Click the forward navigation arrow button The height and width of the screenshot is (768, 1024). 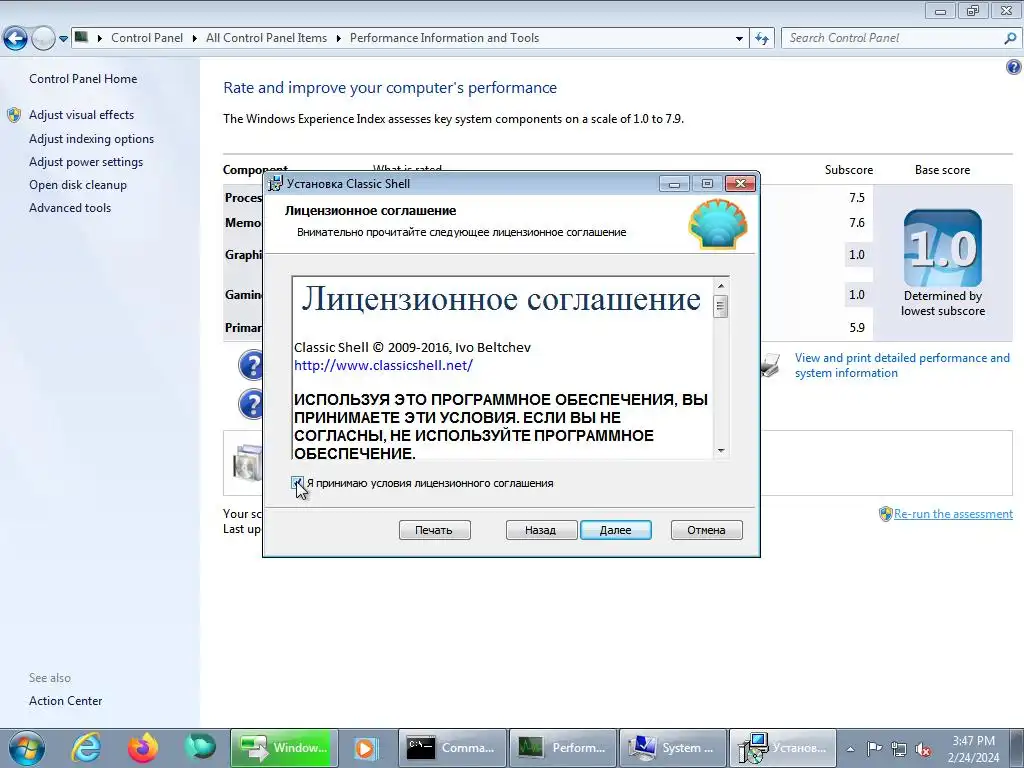point(43,39)
